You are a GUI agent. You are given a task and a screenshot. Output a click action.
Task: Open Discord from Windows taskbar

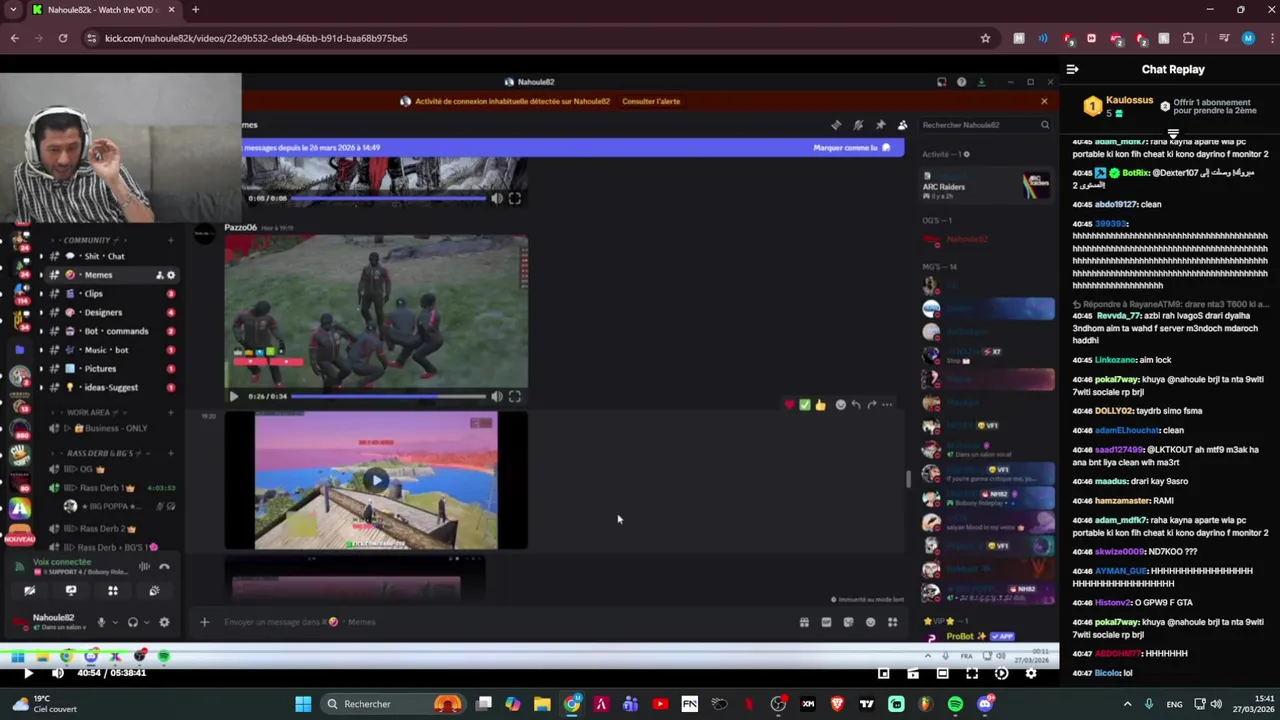(x=985, y=704)
